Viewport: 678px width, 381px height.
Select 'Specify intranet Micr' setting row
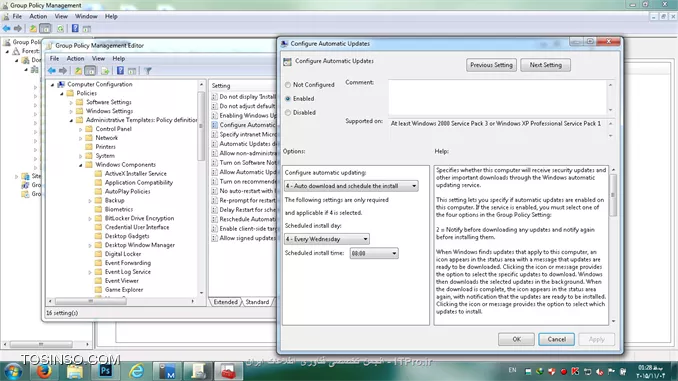pos(244,134)
